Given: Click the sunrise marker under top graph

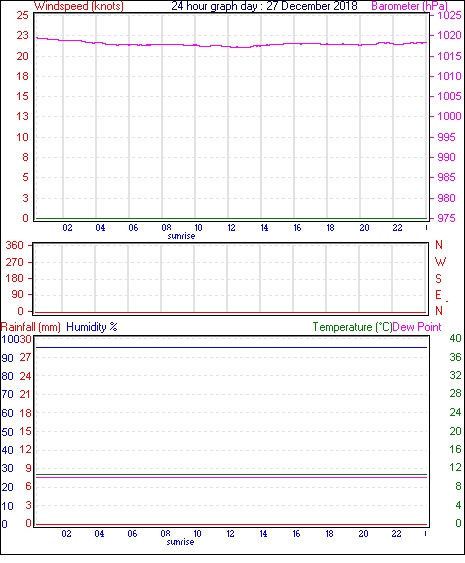Looking at the screenshot, I should pyautogui.click(x=181, y=236).
